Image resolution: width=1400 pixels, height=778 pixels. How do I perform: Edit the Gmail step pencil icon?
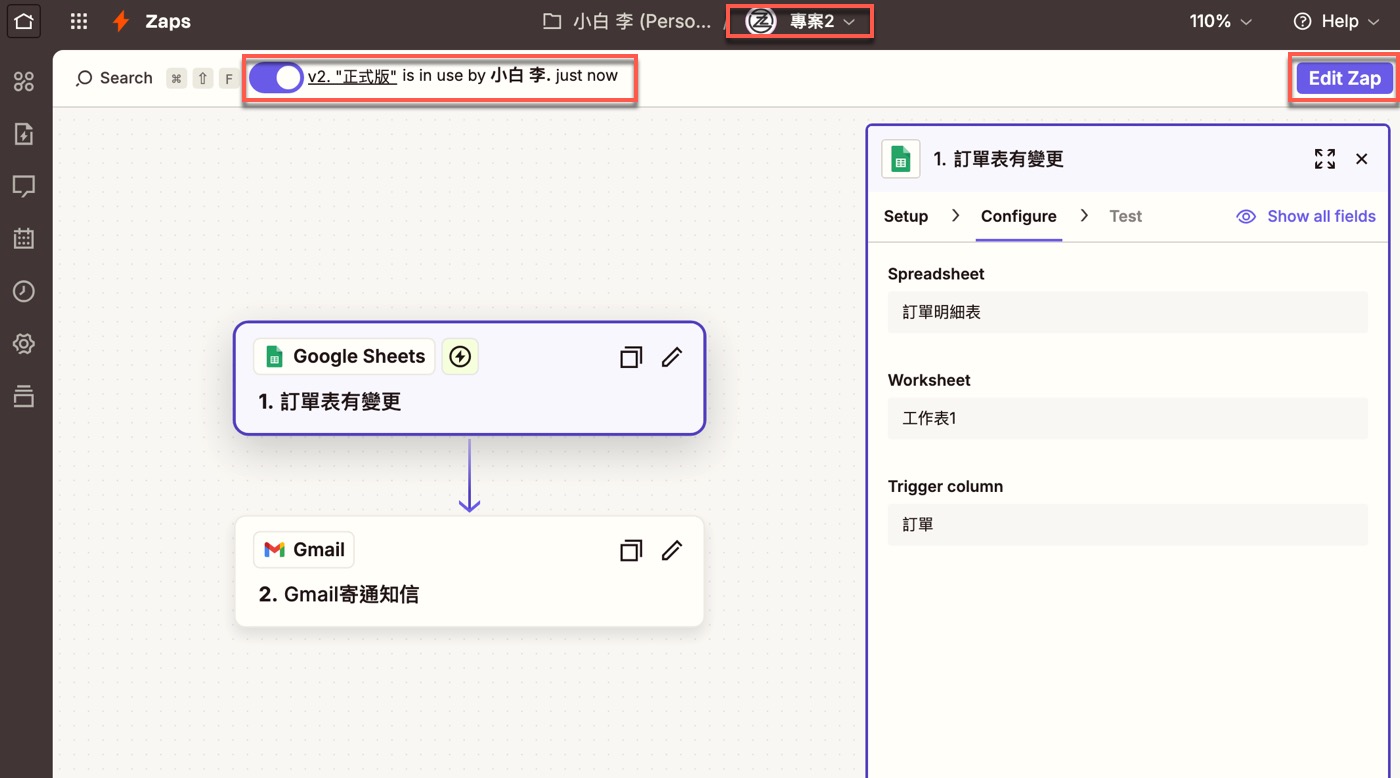[672, 550]
